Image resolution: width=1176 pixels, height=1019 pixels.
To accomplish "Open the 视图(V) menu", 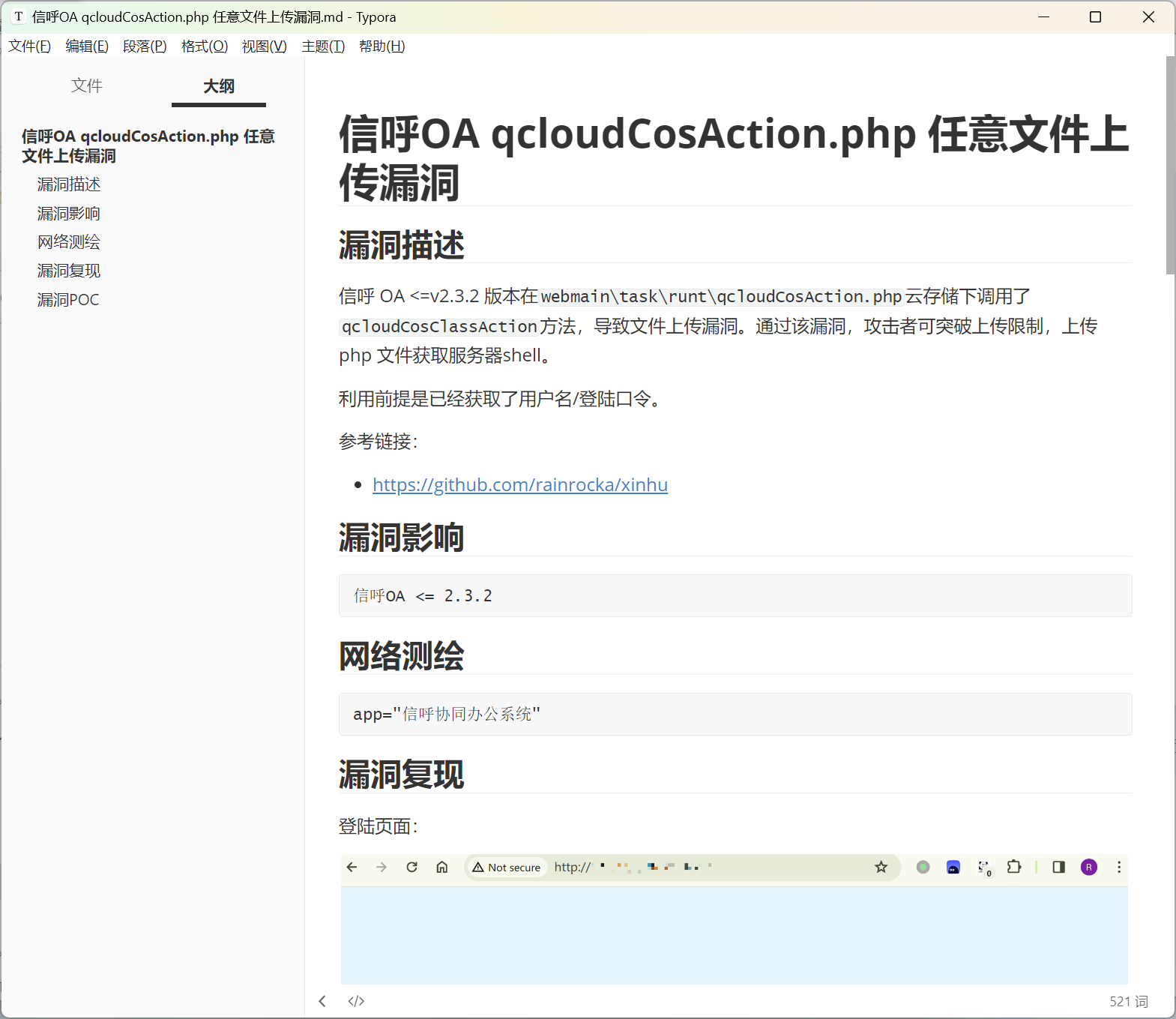I will tap(264, 46).
